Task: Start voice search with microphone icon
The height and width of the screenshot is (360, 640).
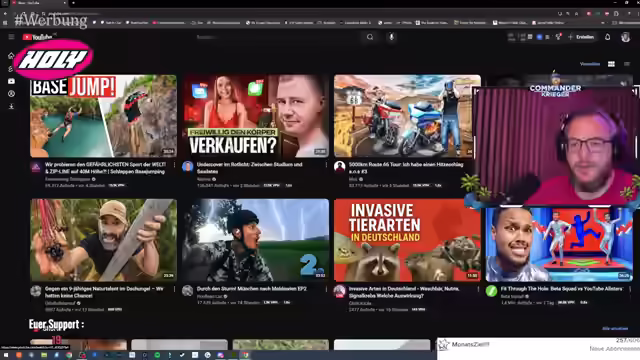Action: pos(391,37)
